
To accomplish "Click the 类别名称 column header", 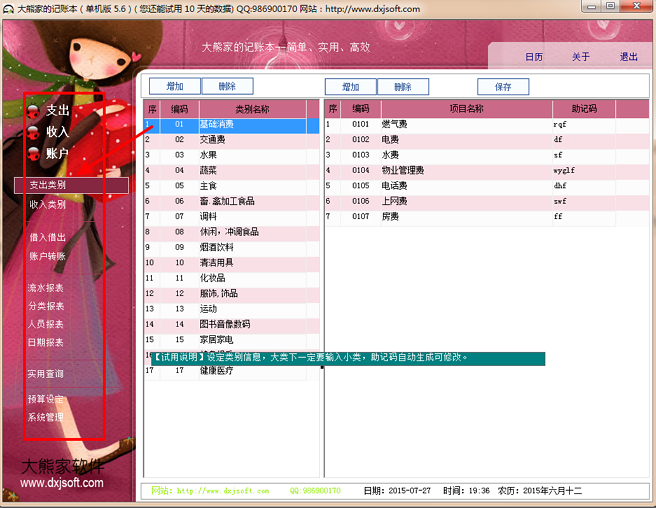I will 252,110.
